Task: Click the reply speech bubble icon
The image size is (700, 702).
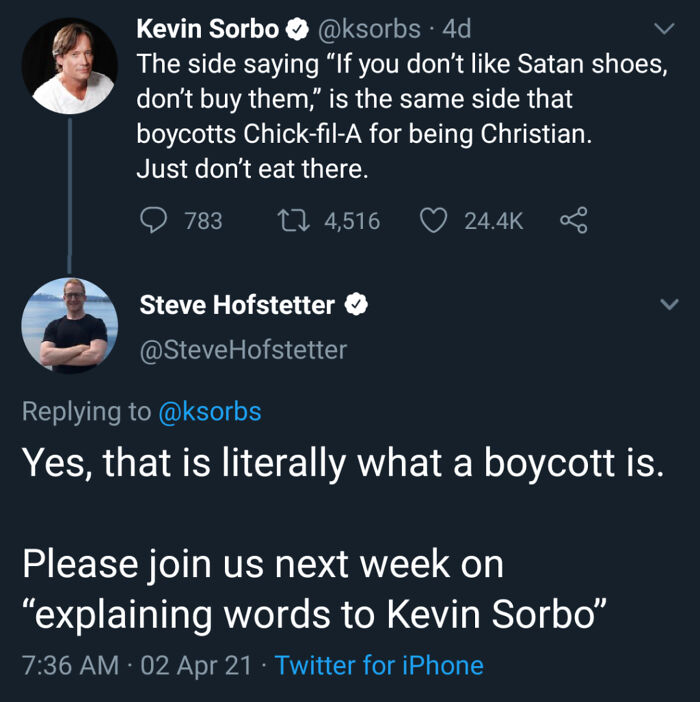Action: (152, 220)
